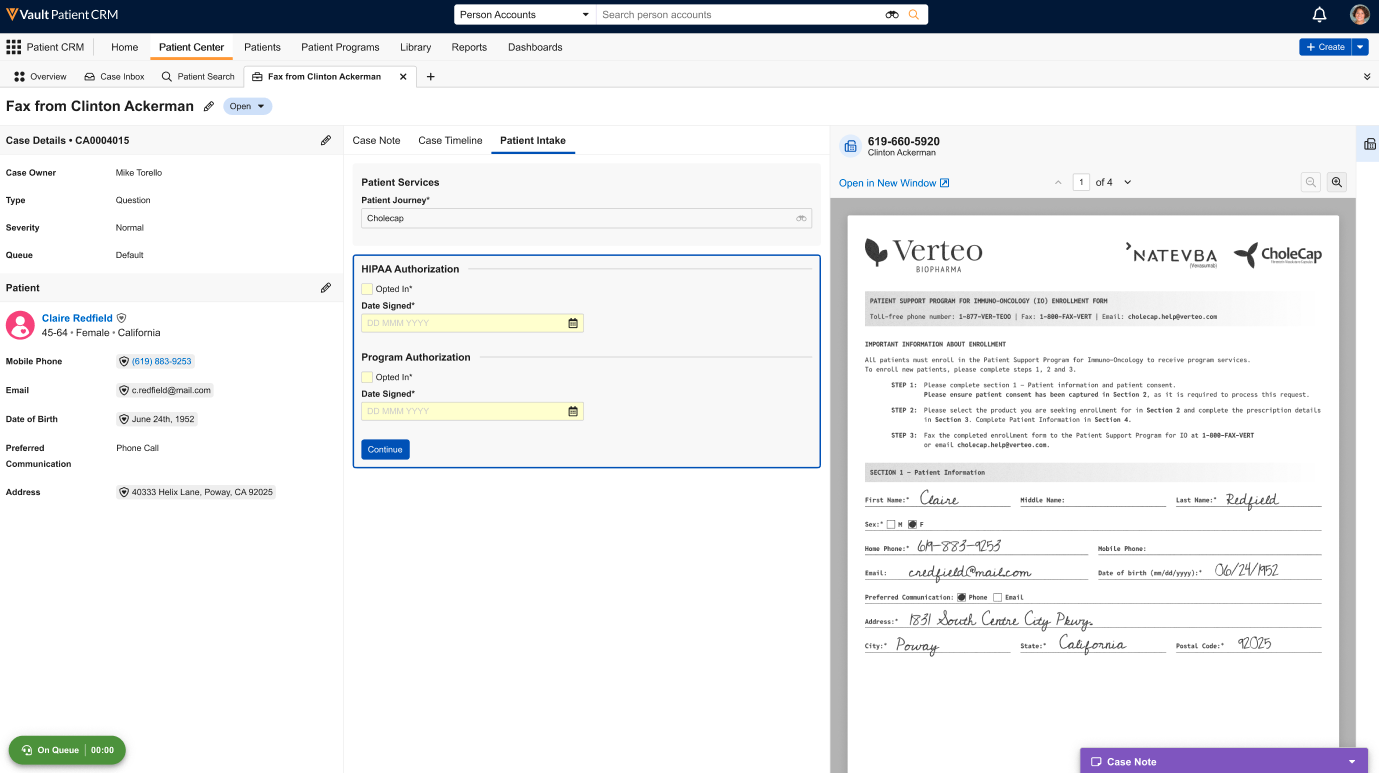
Task: Switch to the Case Timeline tab
Action: (450, 141)
